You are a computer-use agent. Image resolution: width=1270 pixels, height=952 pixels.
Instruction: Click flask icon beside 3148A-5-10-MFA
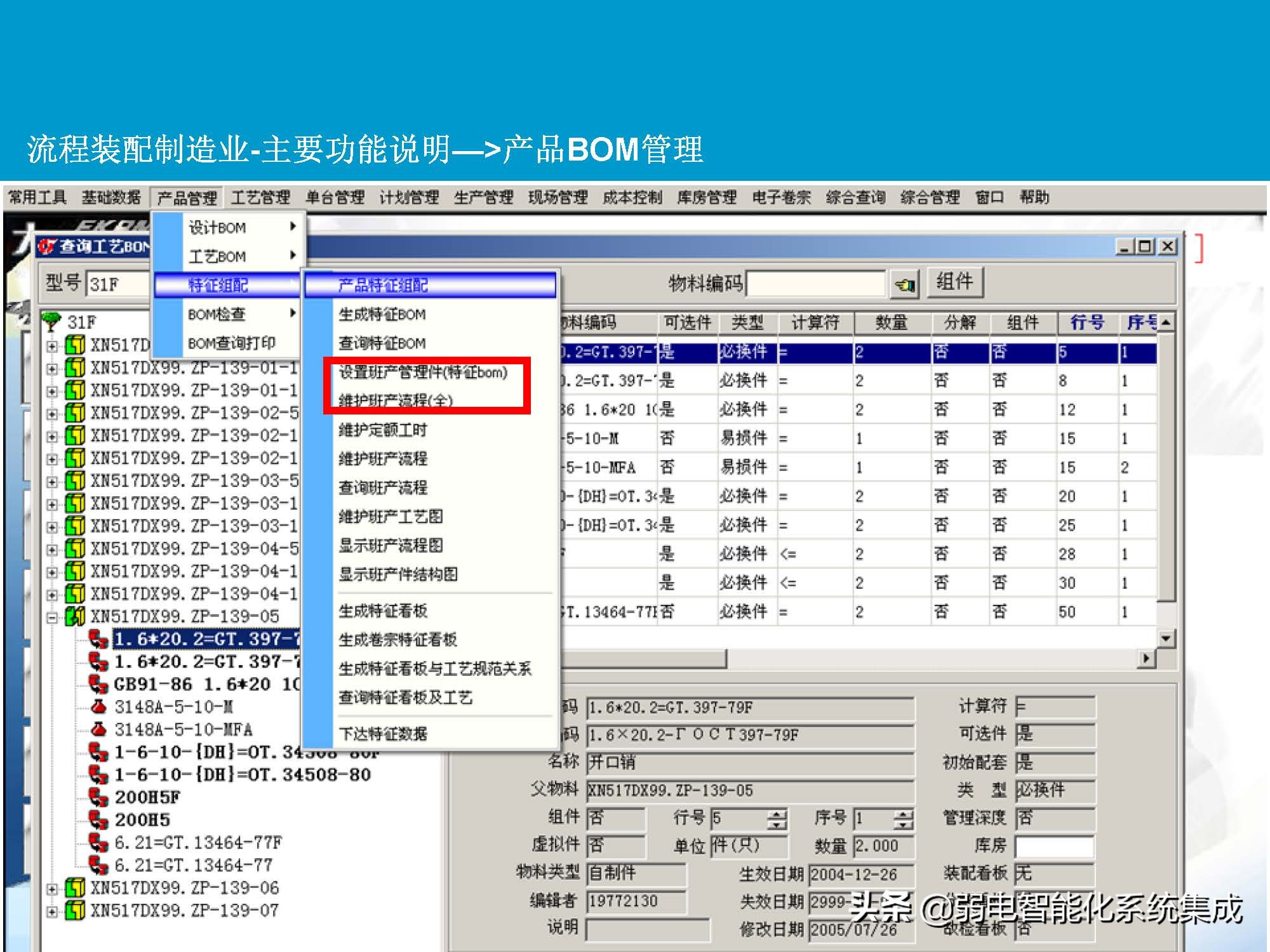pyautogui.click(x=98, y=729)
